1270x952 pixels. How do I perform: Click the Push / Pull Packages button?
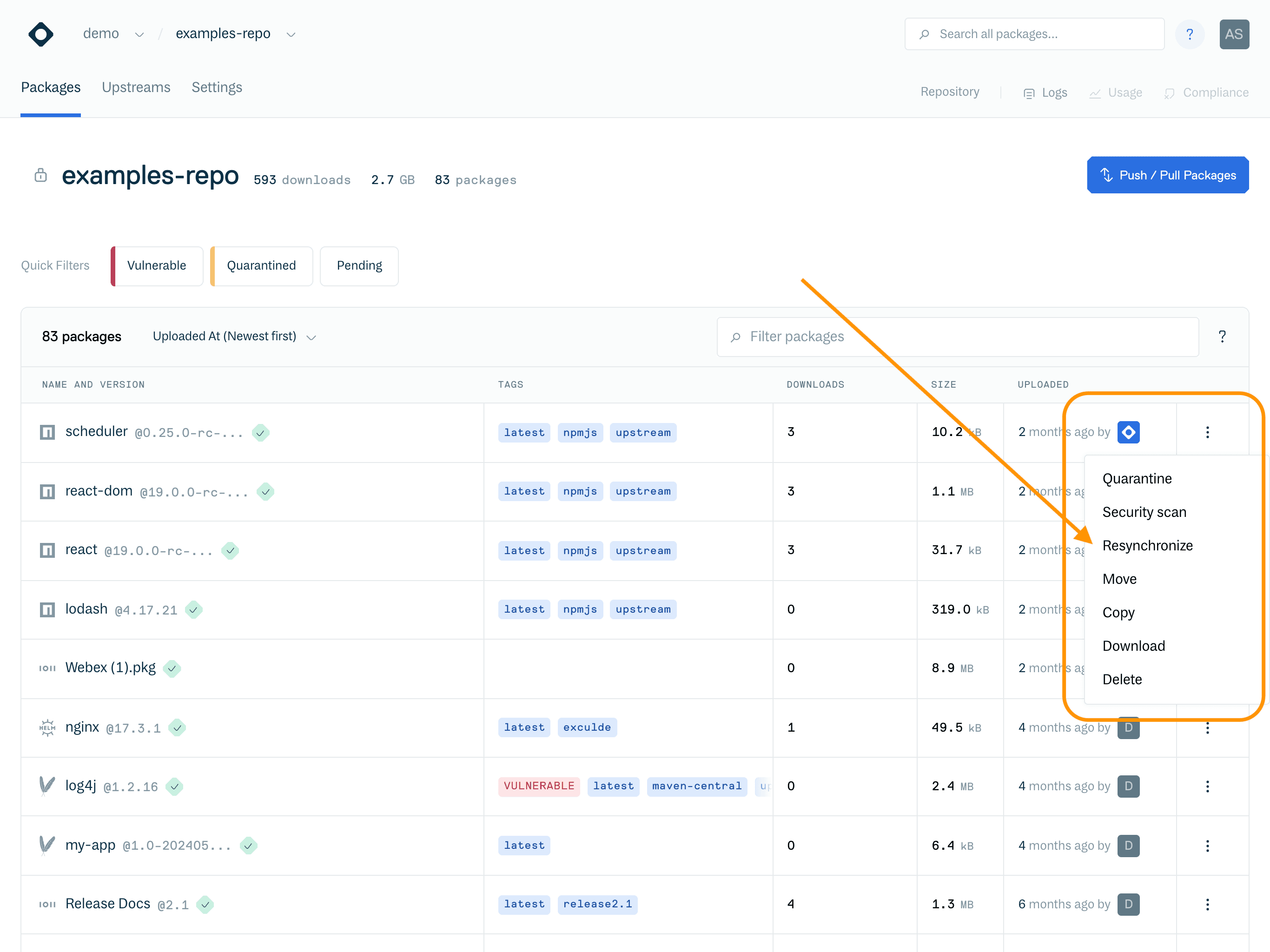point(1167,175)
